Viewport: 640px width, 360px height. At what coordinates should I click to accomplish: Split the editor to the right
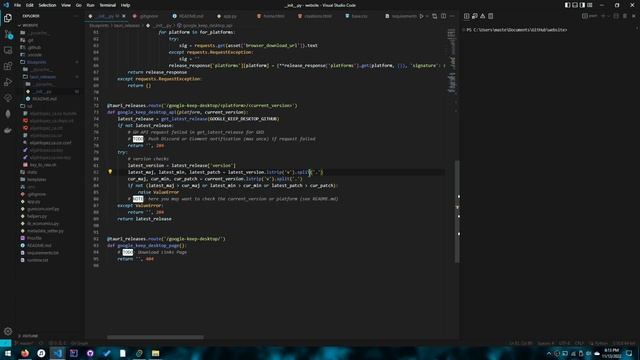pos(443,16)
